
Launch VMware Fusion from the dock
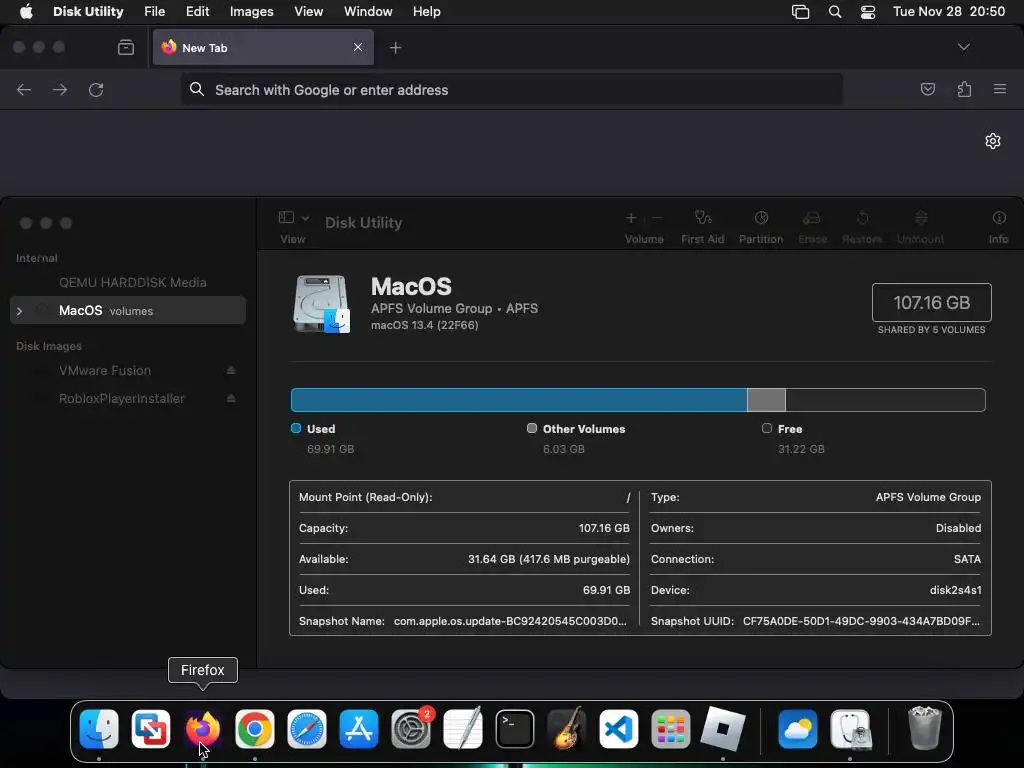coord(151,729)
